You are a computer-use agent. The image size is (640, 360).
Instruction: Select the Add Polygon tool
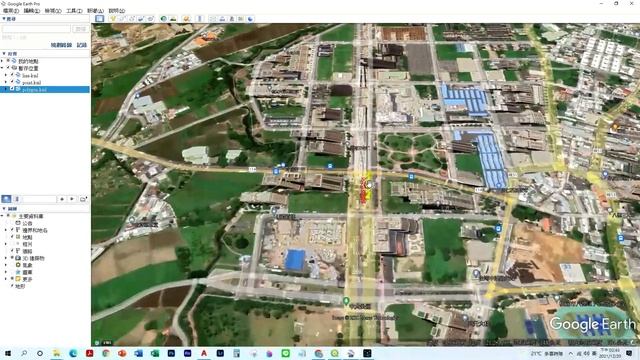122,19
